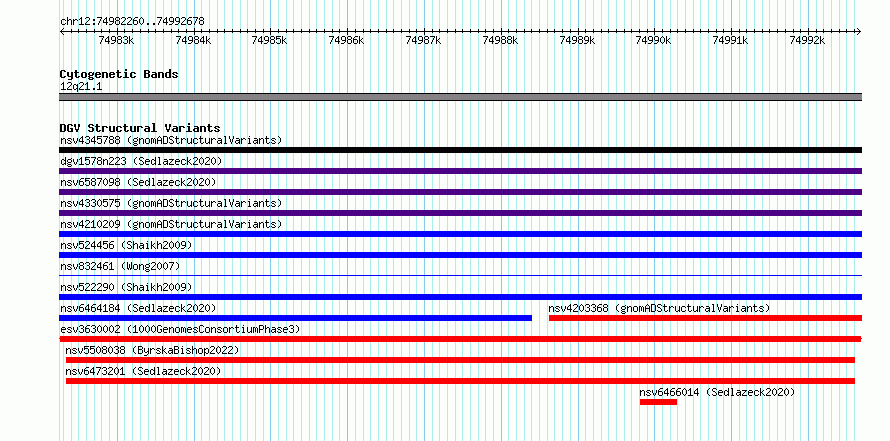Click the ruler's left arrowhead

tap(62, 31)
